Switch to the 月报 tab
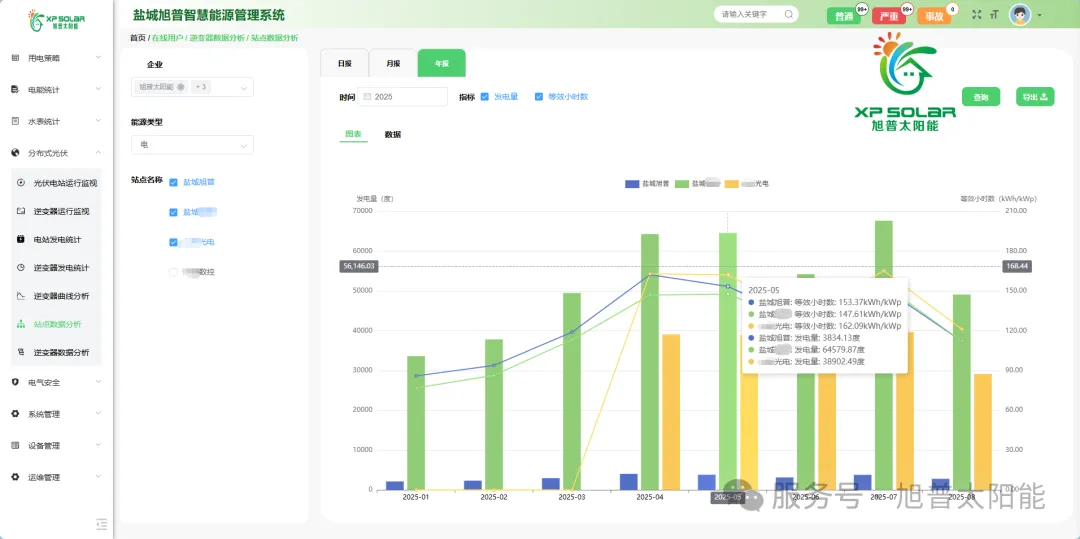This screenshot has width=1080, height=539. pyautogui.click(x=393, y=63)
